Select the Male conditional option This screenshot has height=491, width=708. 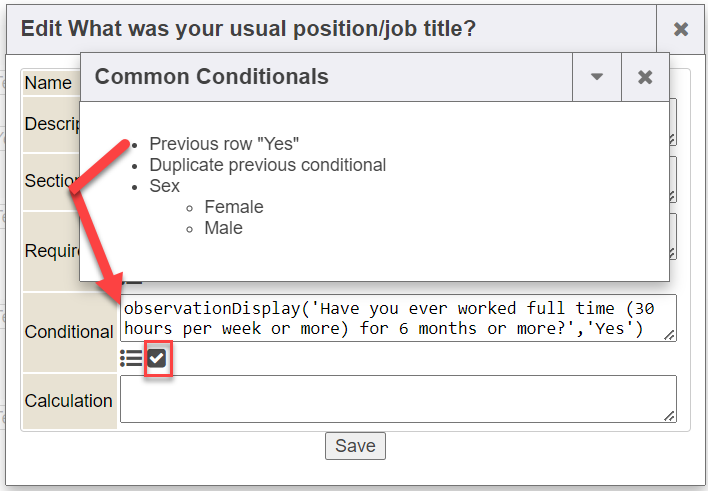pyautogui.click(x=223, y=228)
